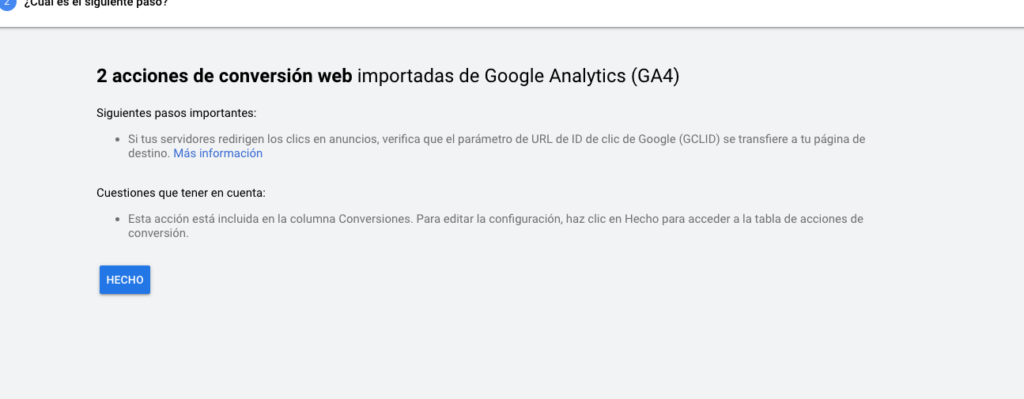Click the blue HECHO button

click(125, 279)
